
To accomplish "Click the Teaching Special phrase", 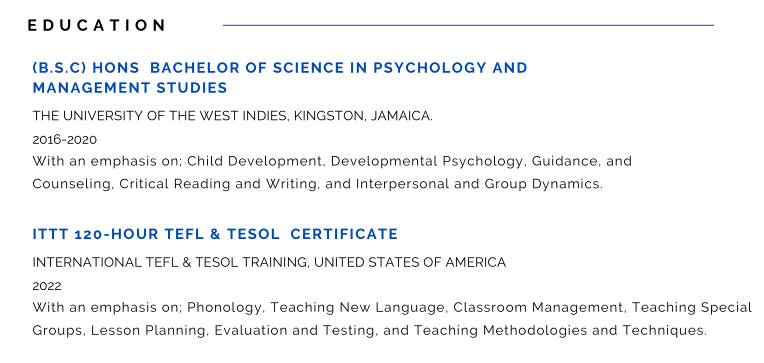I will tap(691, 307).
